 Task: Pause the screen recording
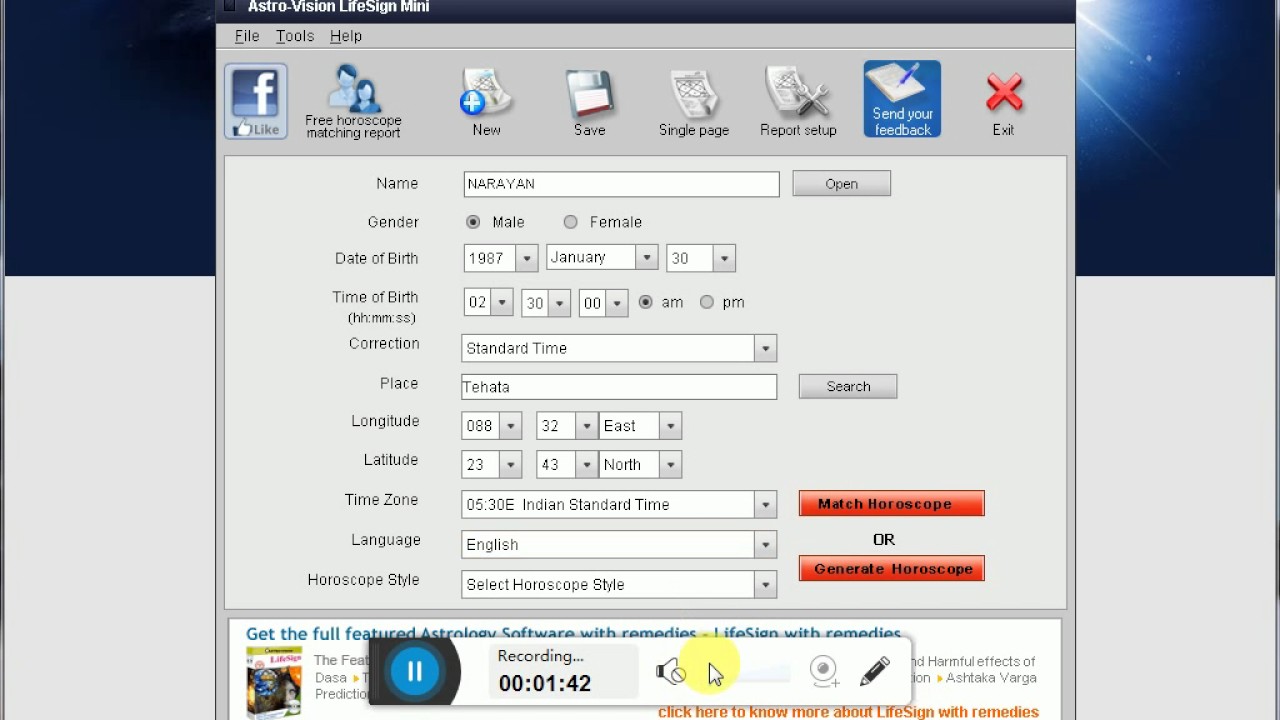tap(414, 671)
